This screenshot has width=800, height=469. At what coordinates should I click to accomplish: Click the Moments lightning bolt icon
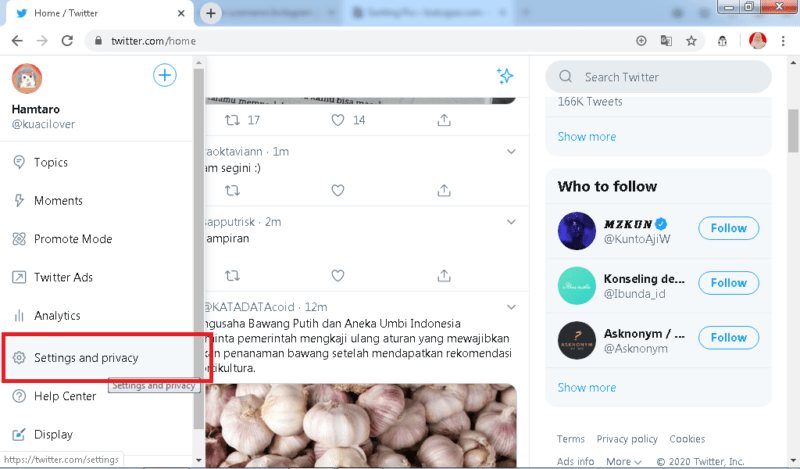tap(19, 201)
